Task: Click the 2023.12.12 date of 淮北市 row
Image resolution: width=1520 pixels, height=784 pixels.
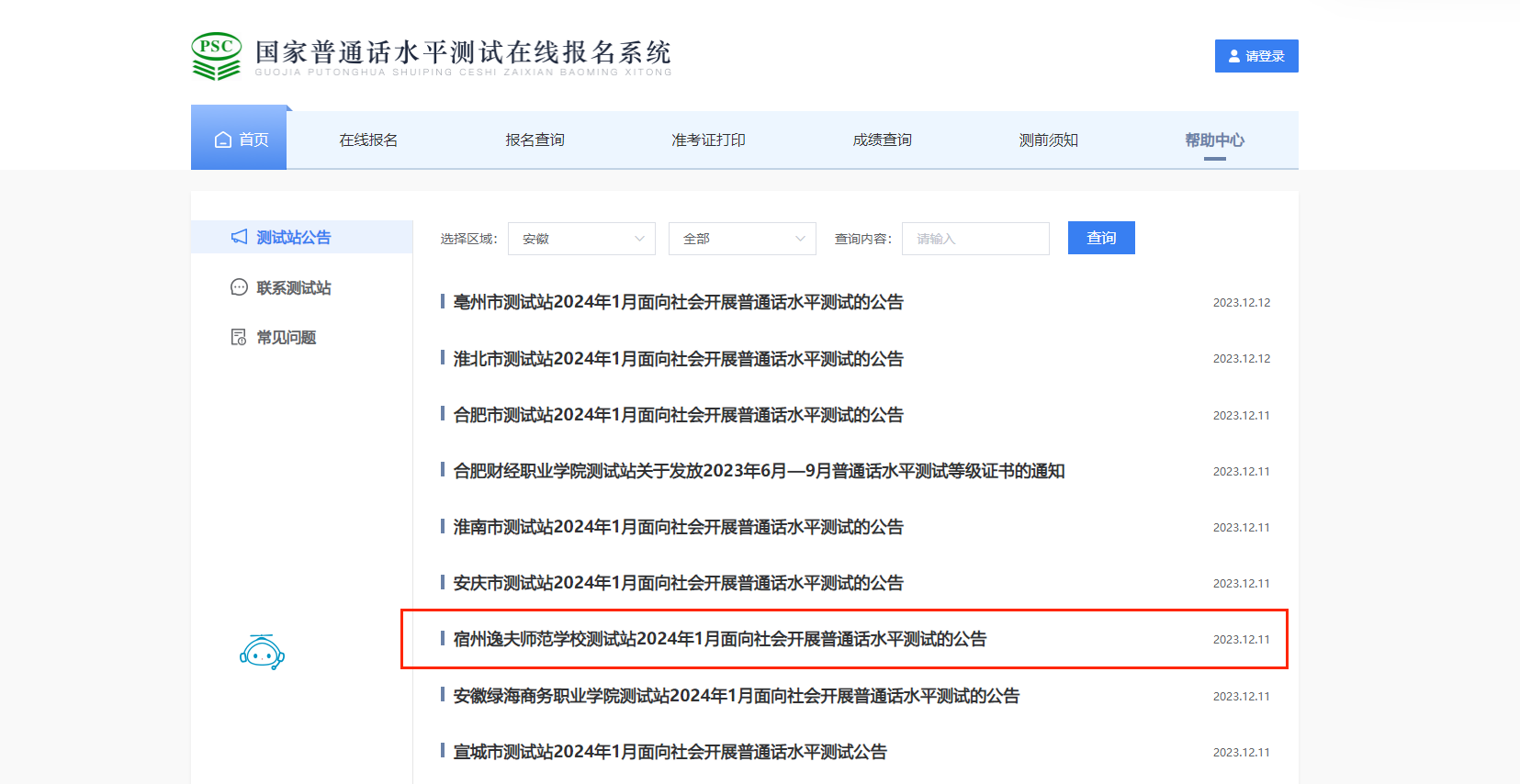Action: pyautogui.click(x=1242, y=358)
